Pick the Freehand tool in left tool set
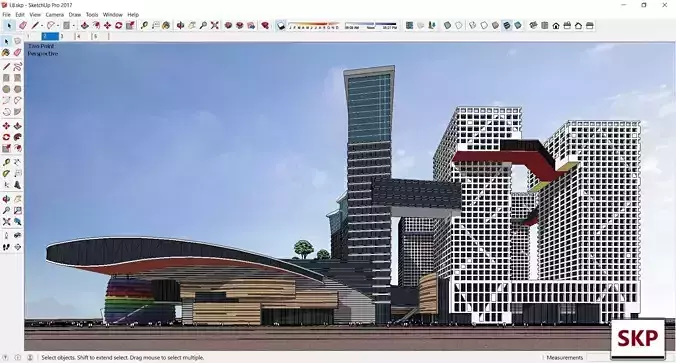The height and width of the screenshot is (363, 676). [17, 66]
